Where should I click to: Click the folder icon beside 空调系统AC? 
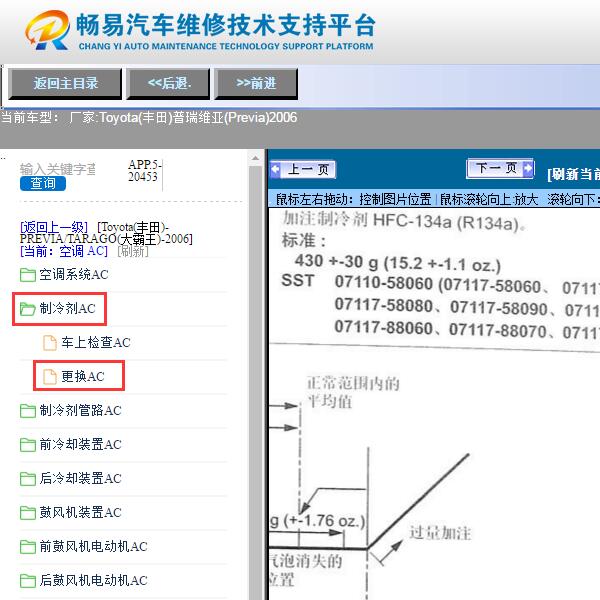[28, 275]
